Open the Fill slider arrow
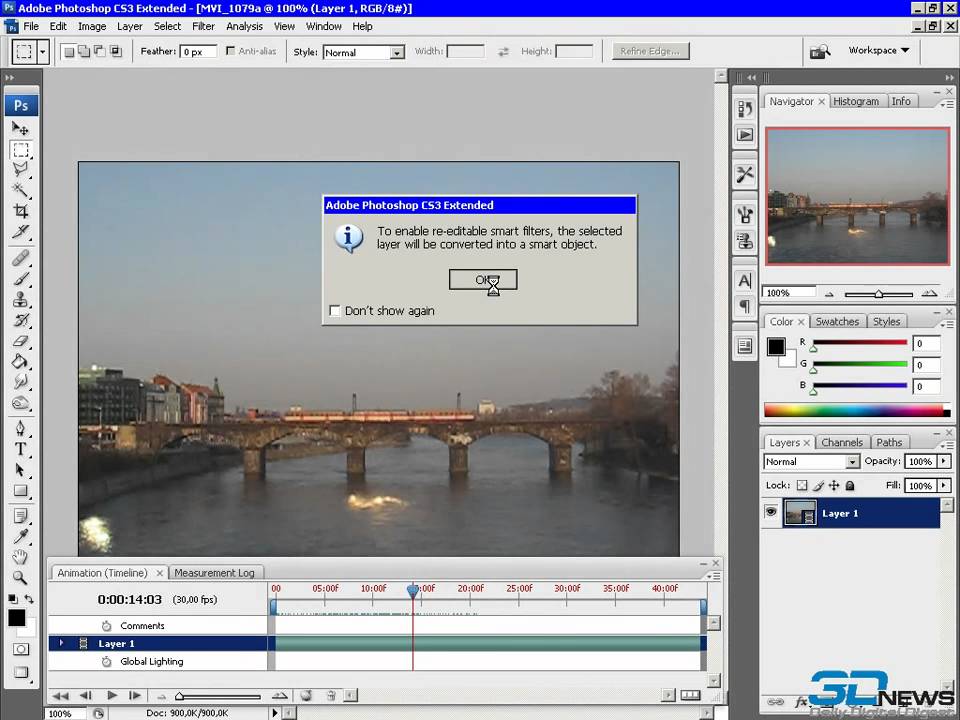This screenshot has width=960, height=720. click(x=943, y=486)
